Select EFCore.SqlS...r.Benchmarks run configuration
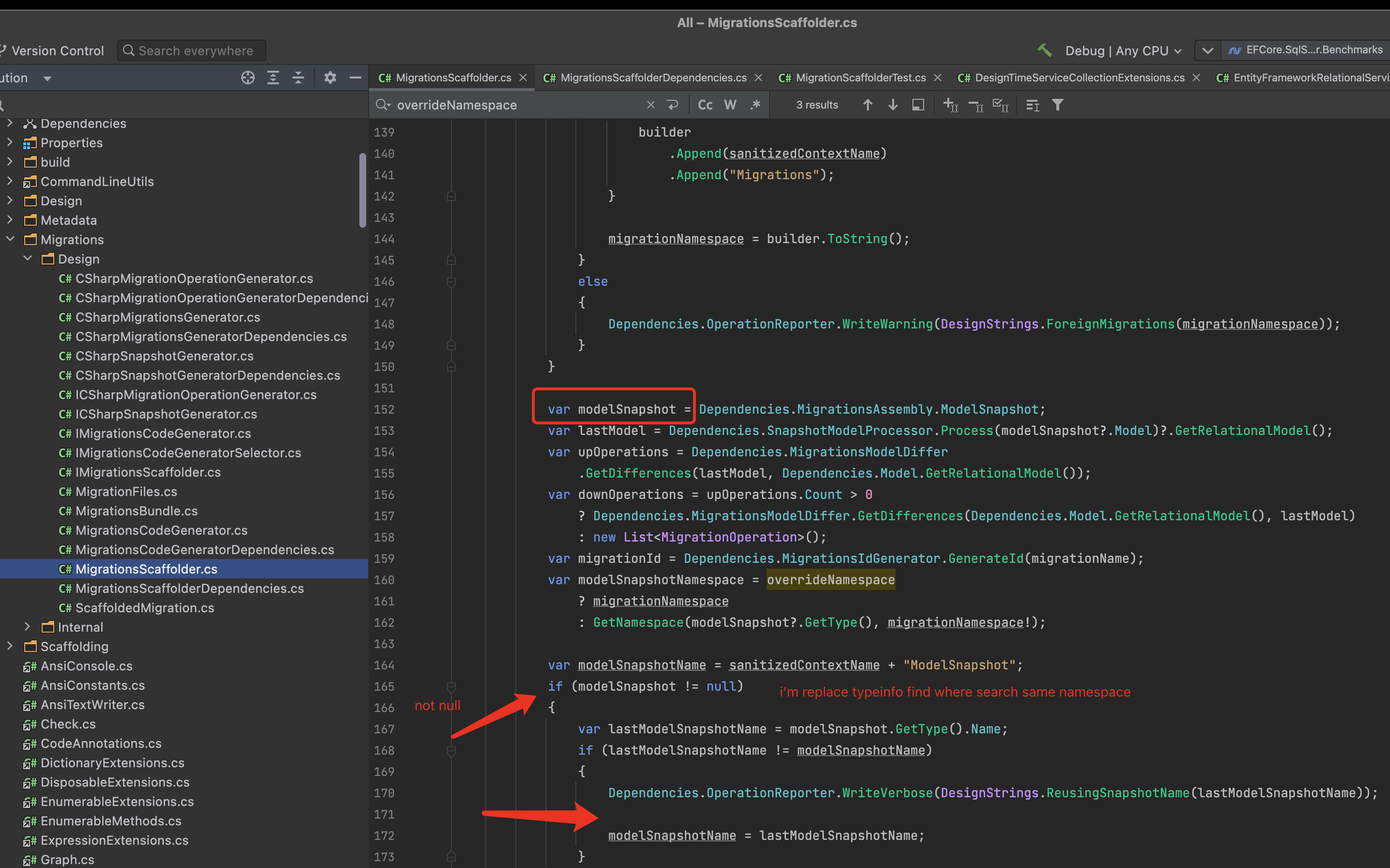The height and width of the screenshot is (868, 1390). click(1305, 50)
